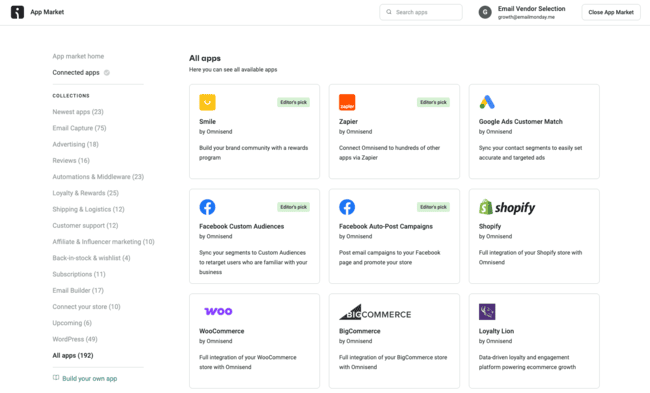The height and width of the screenshot is (393, 650).
Task: Open Customer support (12) collection
Action: [85, 226]
